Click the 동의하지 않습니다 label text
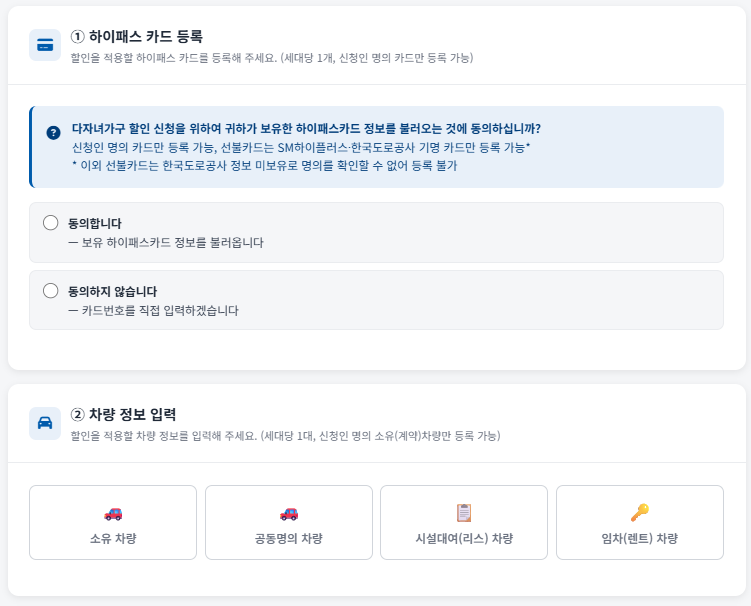 click(113, 291)
